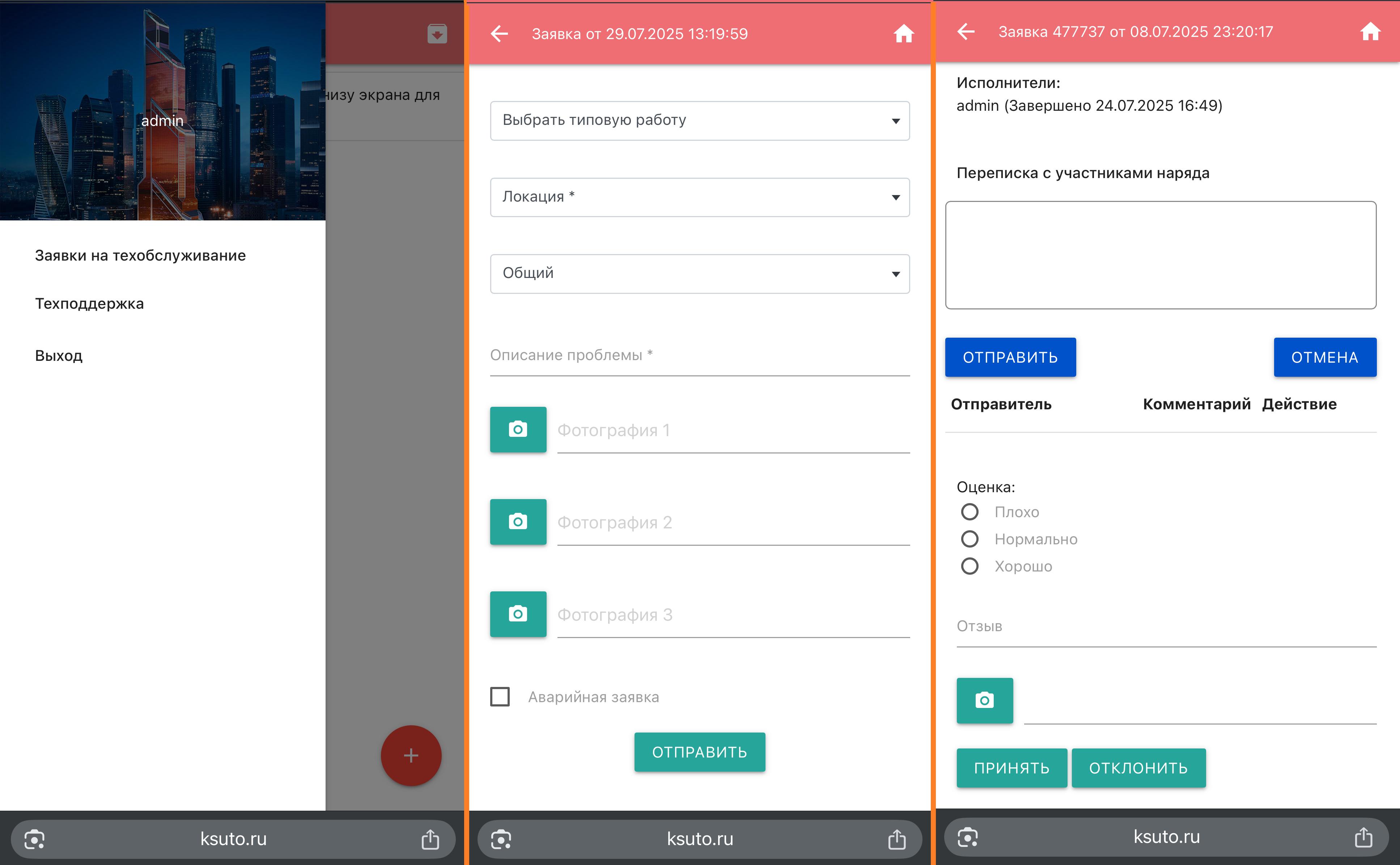1400x865 pixels.
Task: Select the Хорошо rating option
Action: coord(970,566)
